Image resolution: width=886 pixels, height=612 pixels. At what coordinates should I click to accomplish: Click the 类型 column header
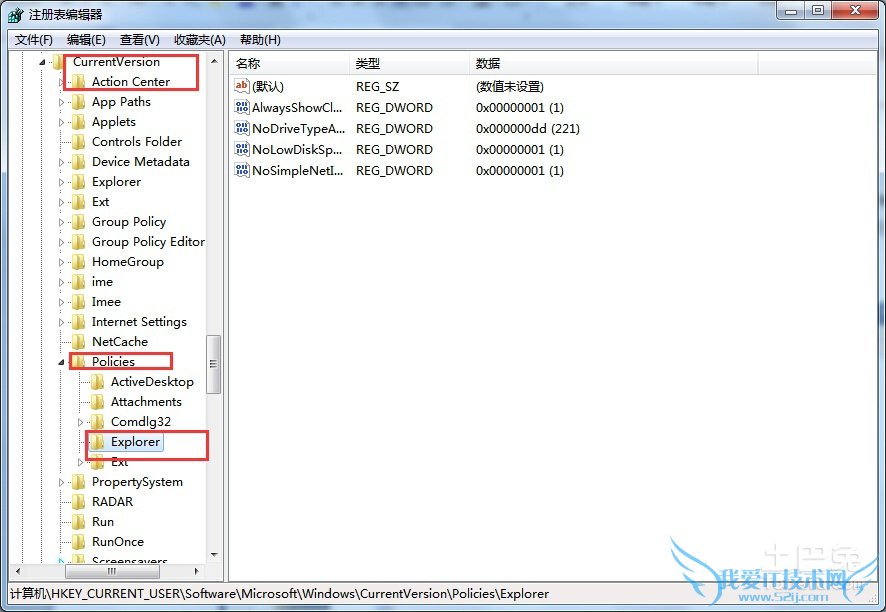(x=410, y=63)
